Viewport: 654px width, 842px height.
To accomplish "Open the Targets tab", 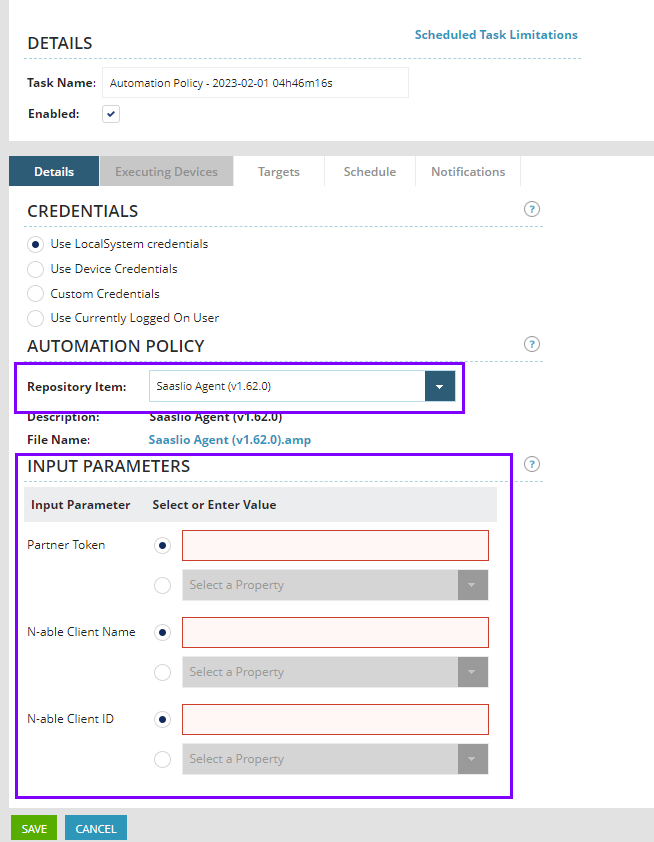I will click(x=279, y=171).
